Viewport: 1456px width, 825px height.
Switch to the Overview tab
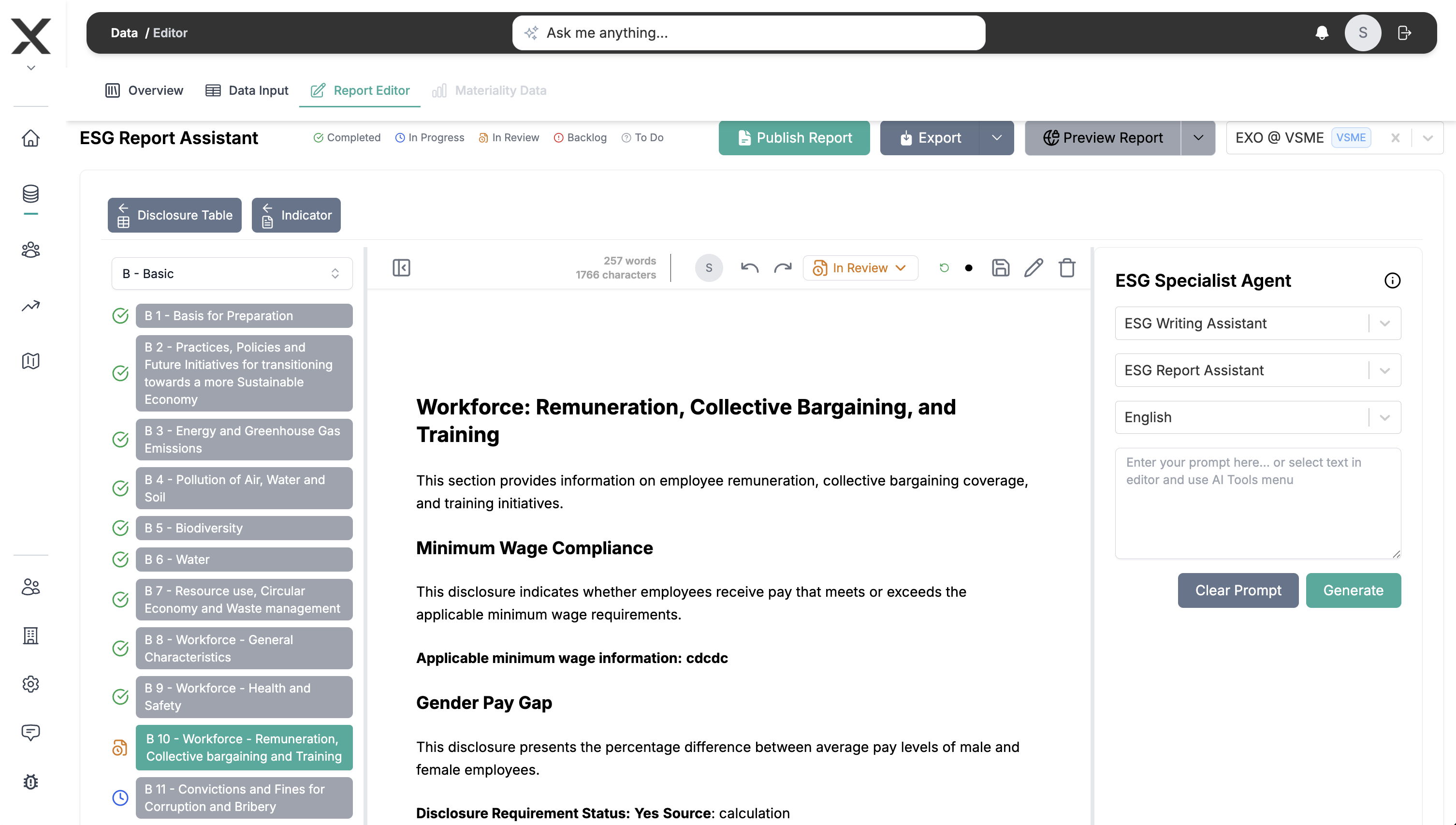click(x=145, y=90)
